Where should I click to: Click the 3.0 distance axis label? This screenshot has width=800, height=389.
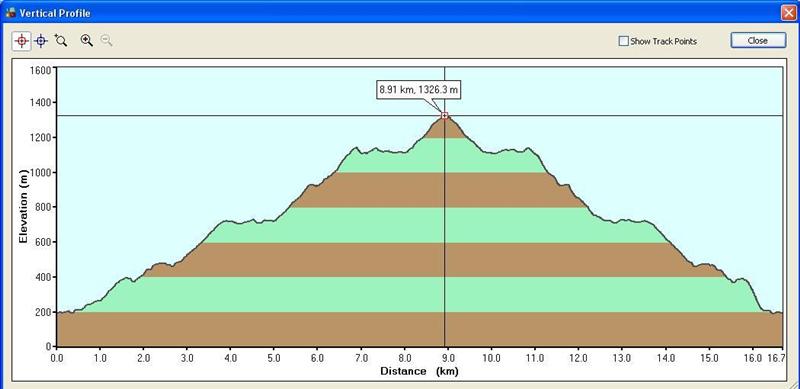(x=187, y=358)
